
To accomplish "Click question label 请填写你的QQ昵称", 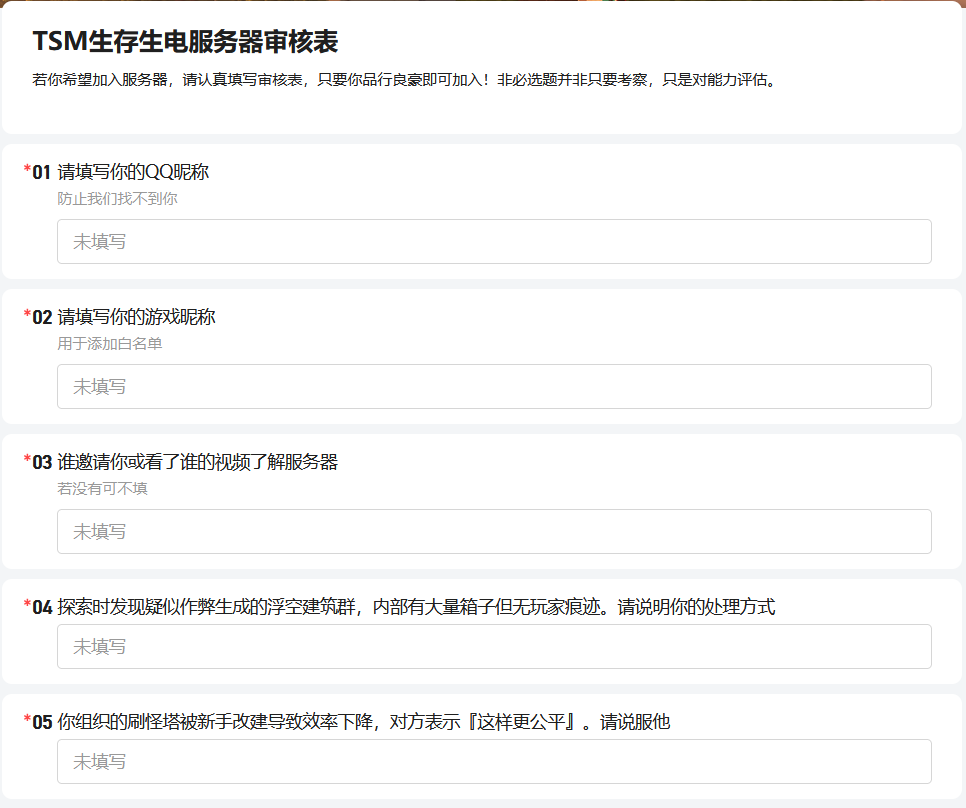I will (133, 172).
